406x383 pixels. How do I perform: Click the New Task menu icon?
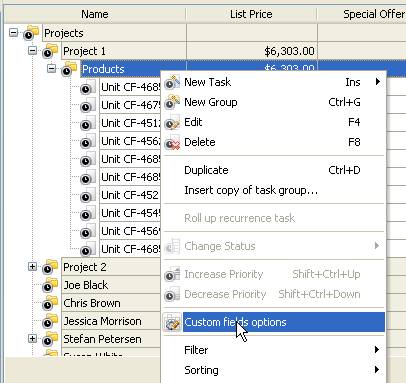click(172, 82)
